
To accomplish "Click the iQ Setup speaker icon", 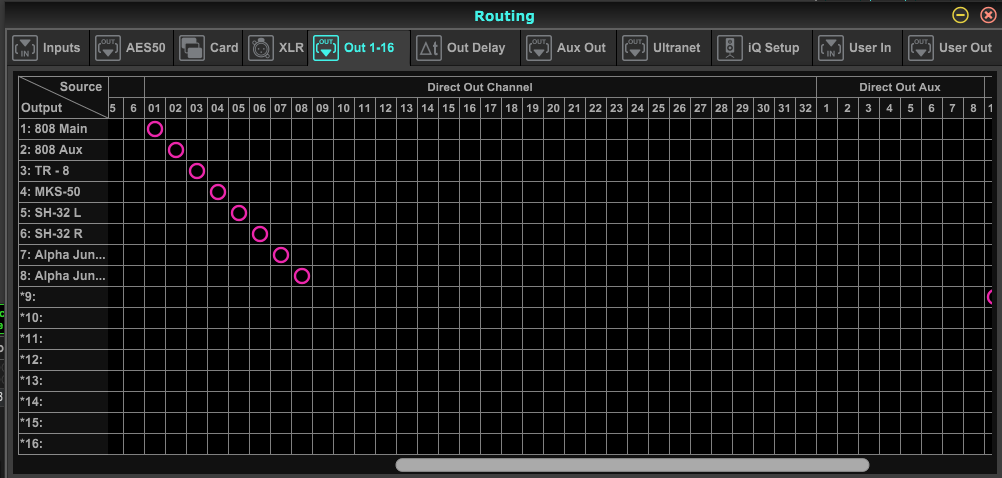I will click(x=730, y=48).
